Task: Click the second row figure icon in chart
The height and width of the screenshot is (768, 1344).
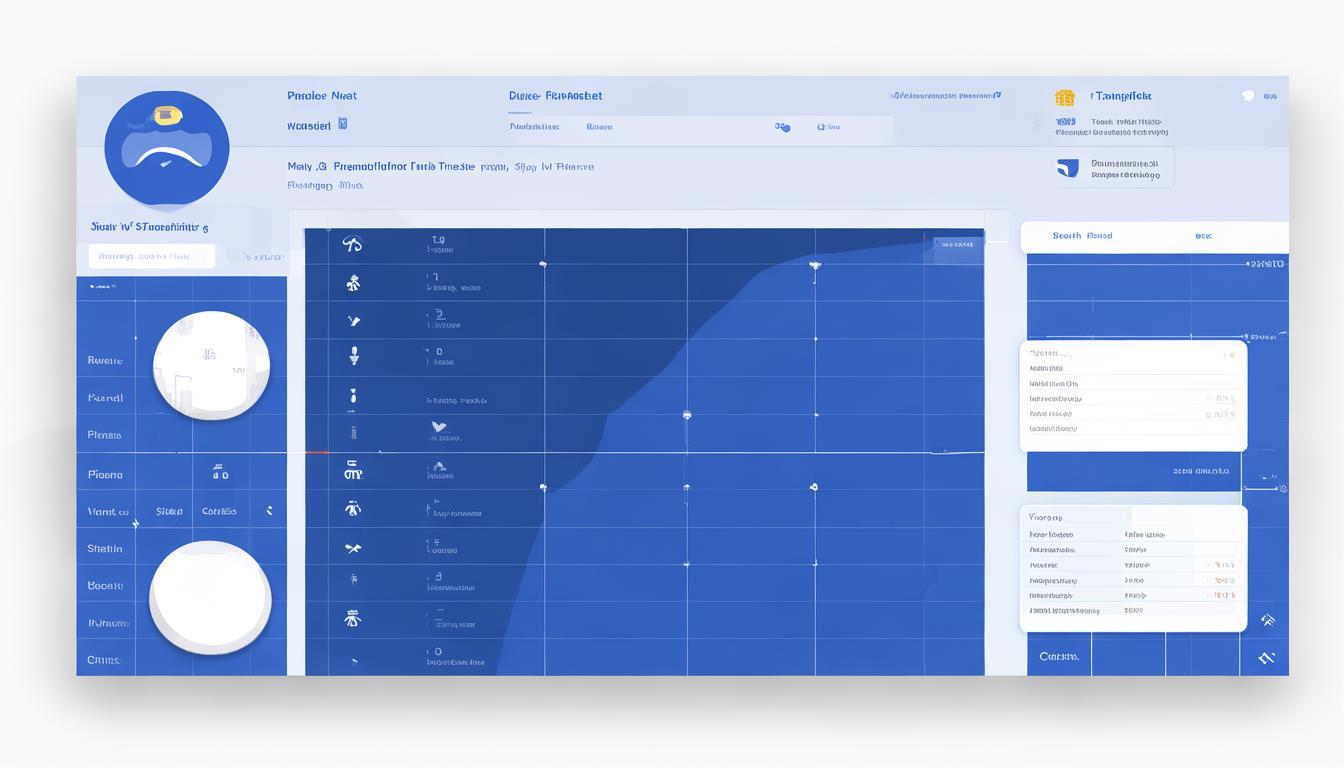Action: 352,284
